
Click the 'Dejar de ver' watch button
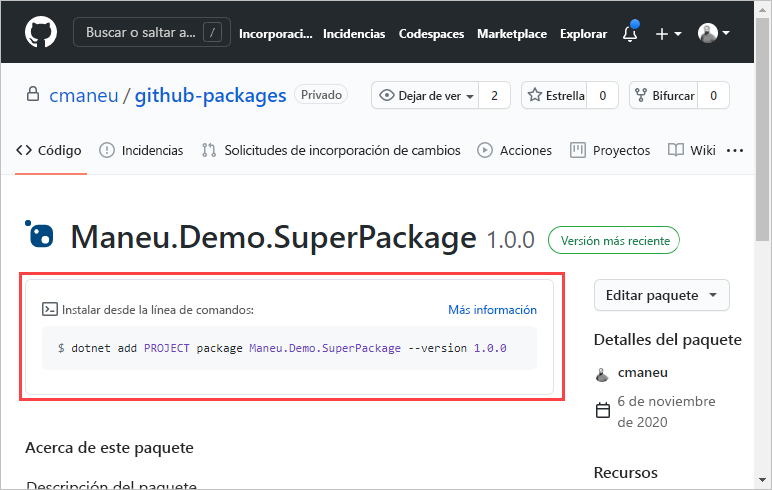pyautogui.click(x=425, y=96)
